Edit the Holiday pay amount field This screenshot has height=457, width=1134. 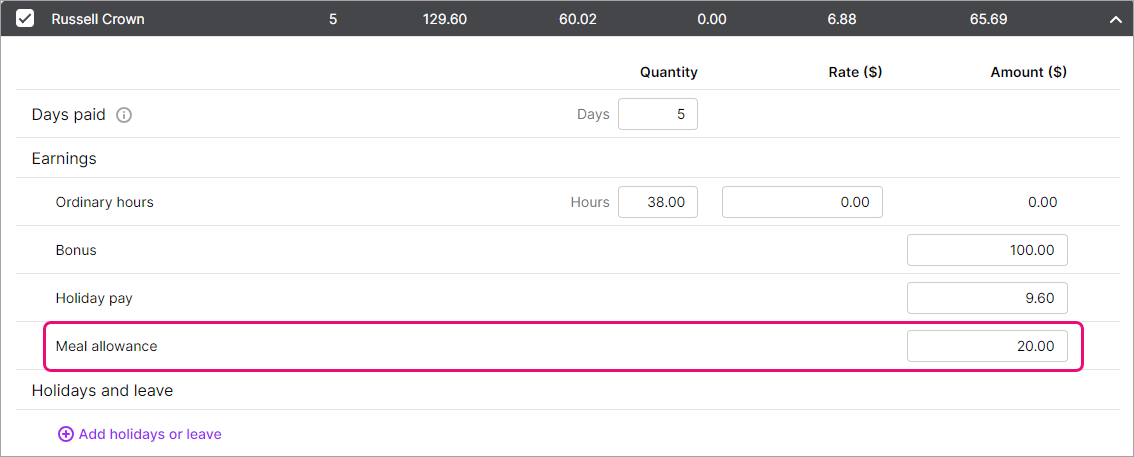[x=986, y=298]
